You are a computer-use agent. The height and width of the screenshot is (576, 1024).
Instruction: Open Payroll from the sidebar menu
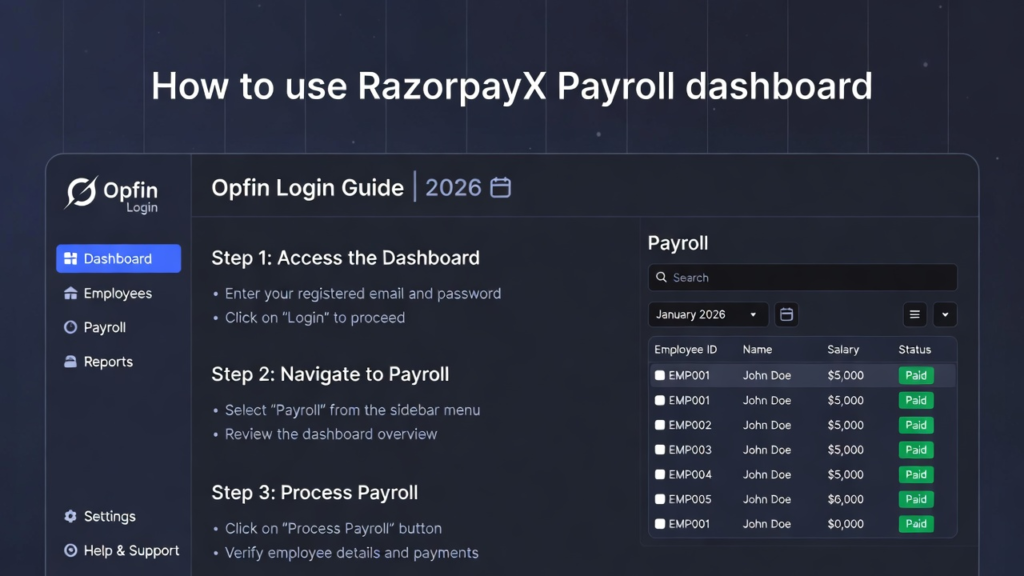104,328
